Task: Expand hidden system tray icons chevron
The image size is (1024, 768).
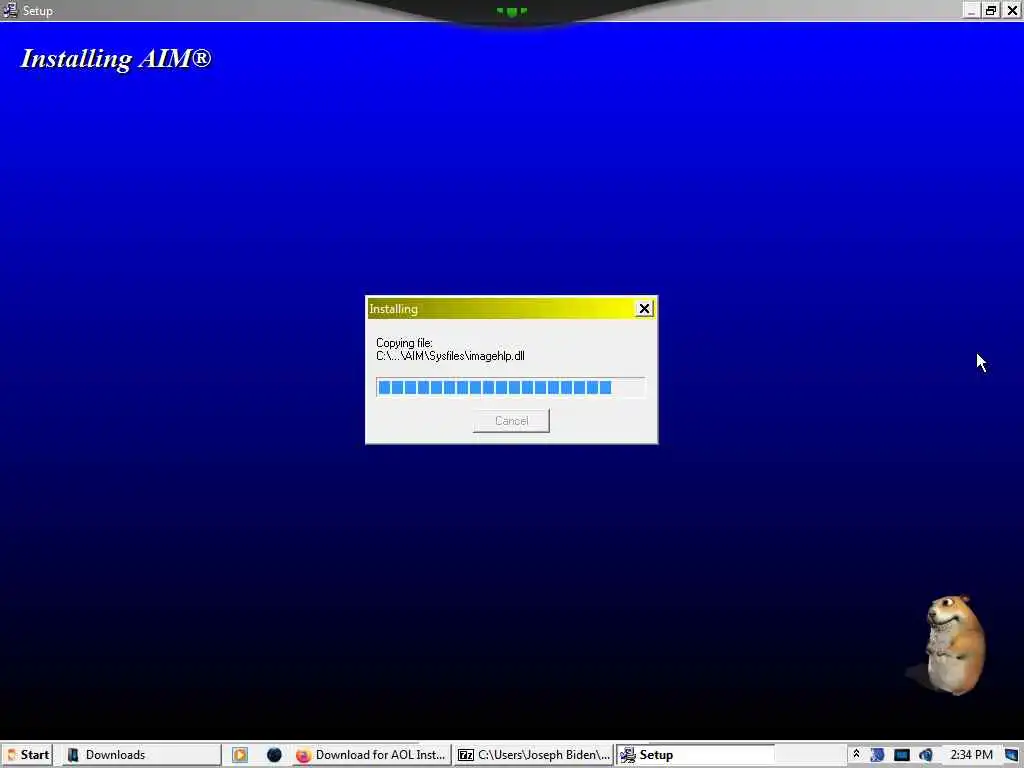Action: [x=856, y=754]
